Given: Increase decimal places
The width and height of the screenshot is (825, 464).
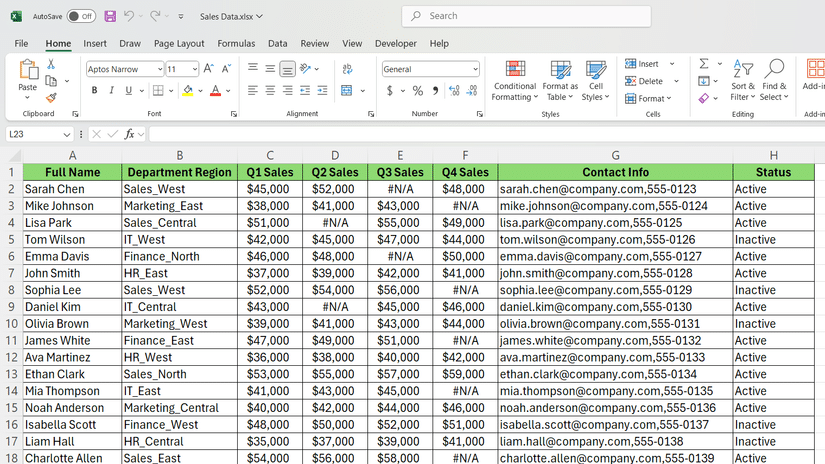Looking at the screenshot, I should 455,91.
